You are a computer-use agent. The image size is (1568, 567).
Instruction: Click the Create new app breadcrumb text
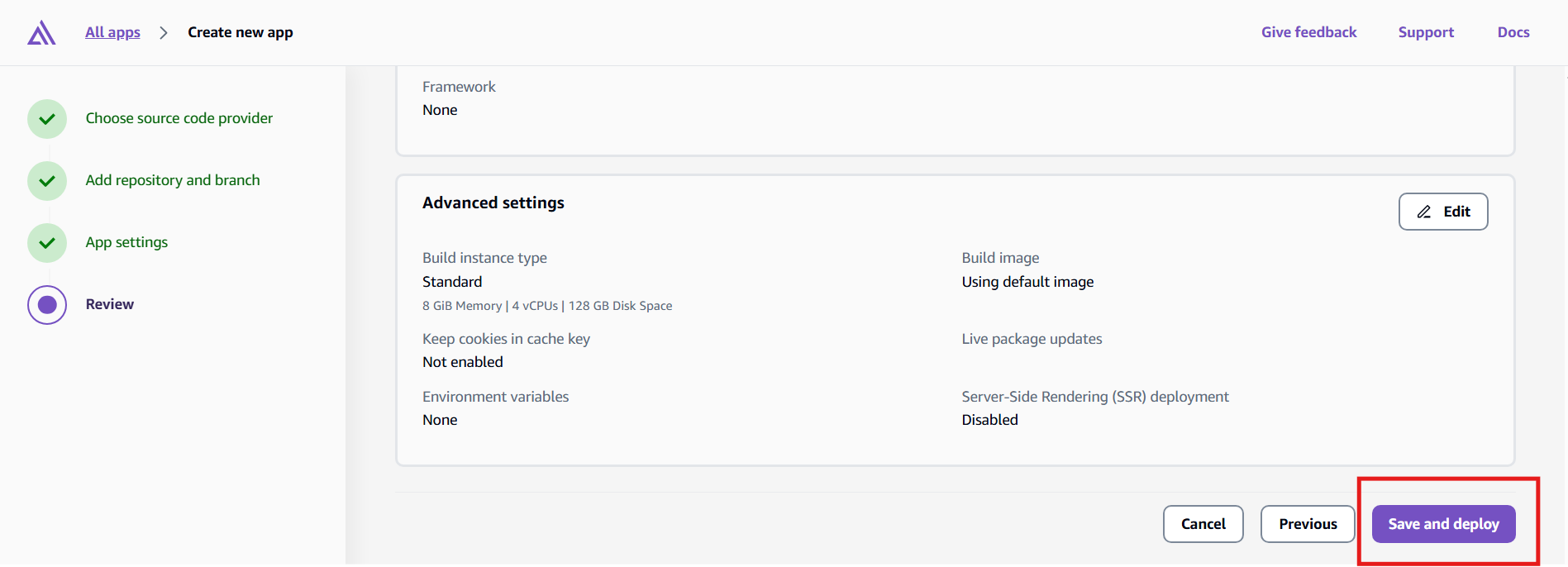click(240, 32)
